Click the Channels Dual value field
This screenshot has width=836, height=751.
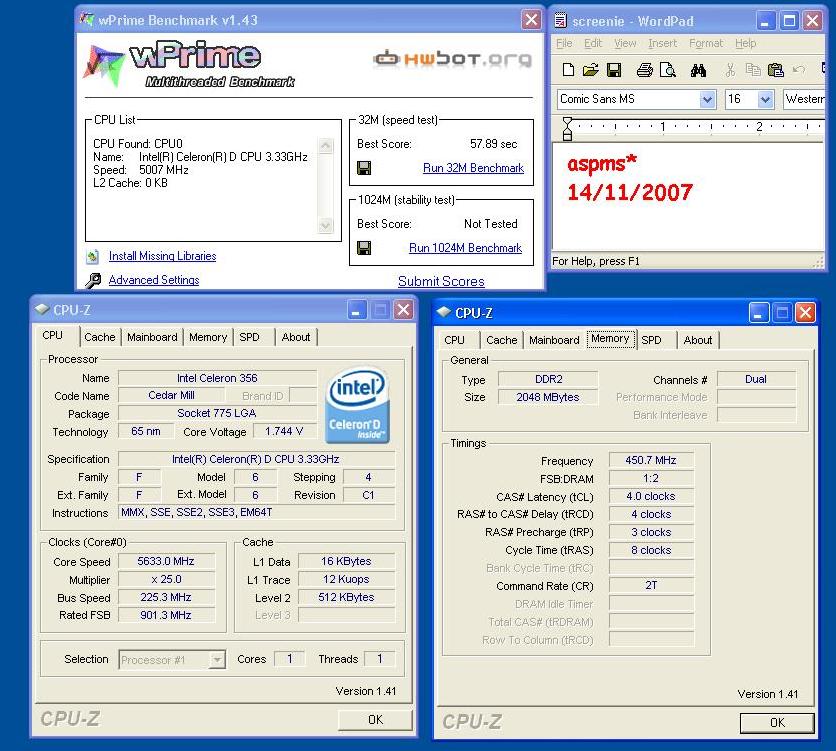click(756, 379)
